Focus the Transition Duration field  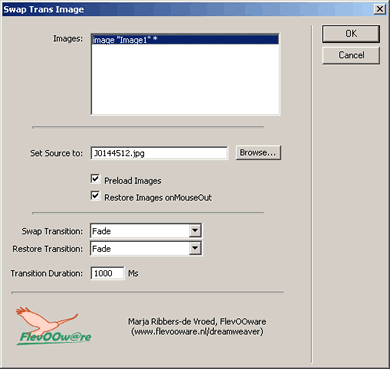click(x=107, y=273)
